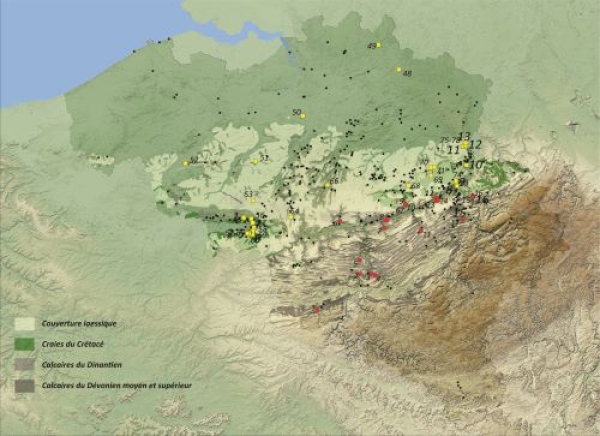
Task: Select the yellow marker labeled 64
Action: [290, 217]
